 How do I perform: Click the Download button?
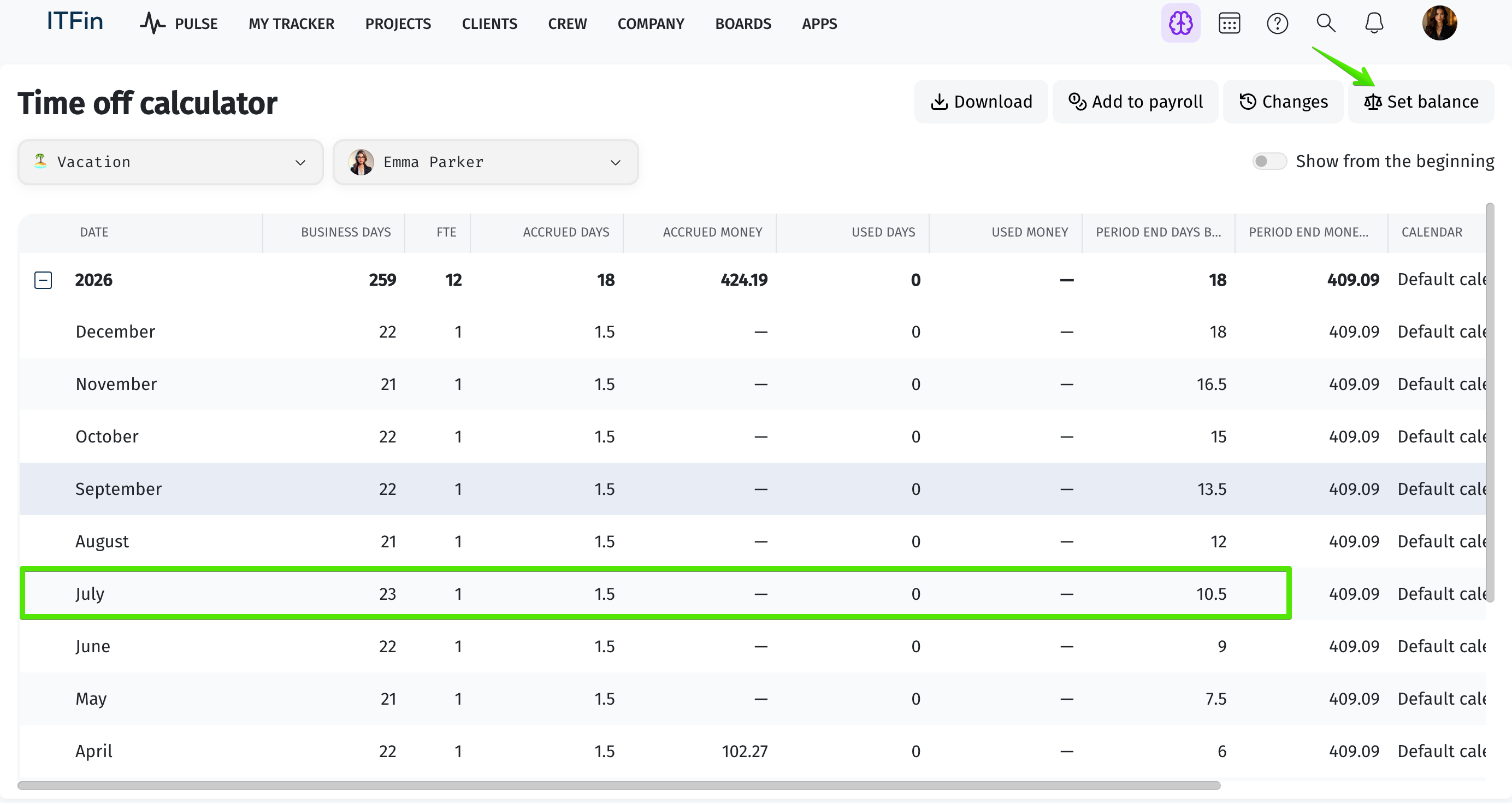tap(981, 102)
